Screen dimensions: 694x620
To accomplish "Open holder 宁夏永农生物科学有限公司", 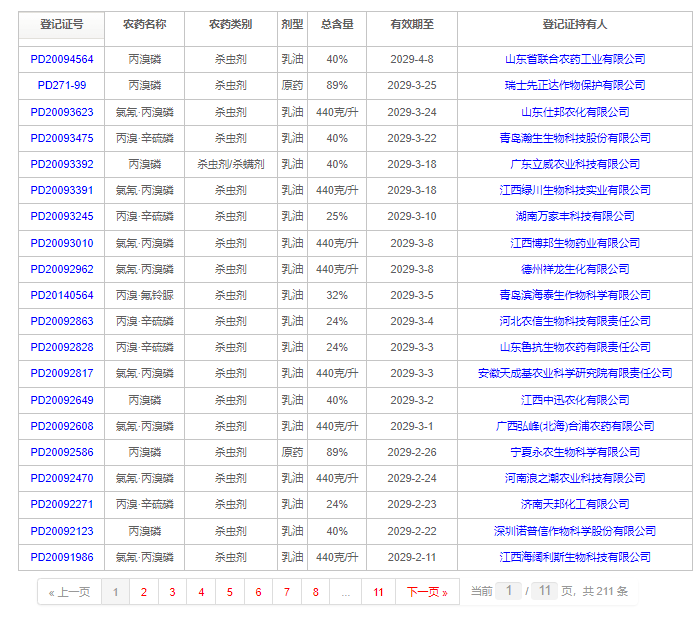I will coord(575,452).
